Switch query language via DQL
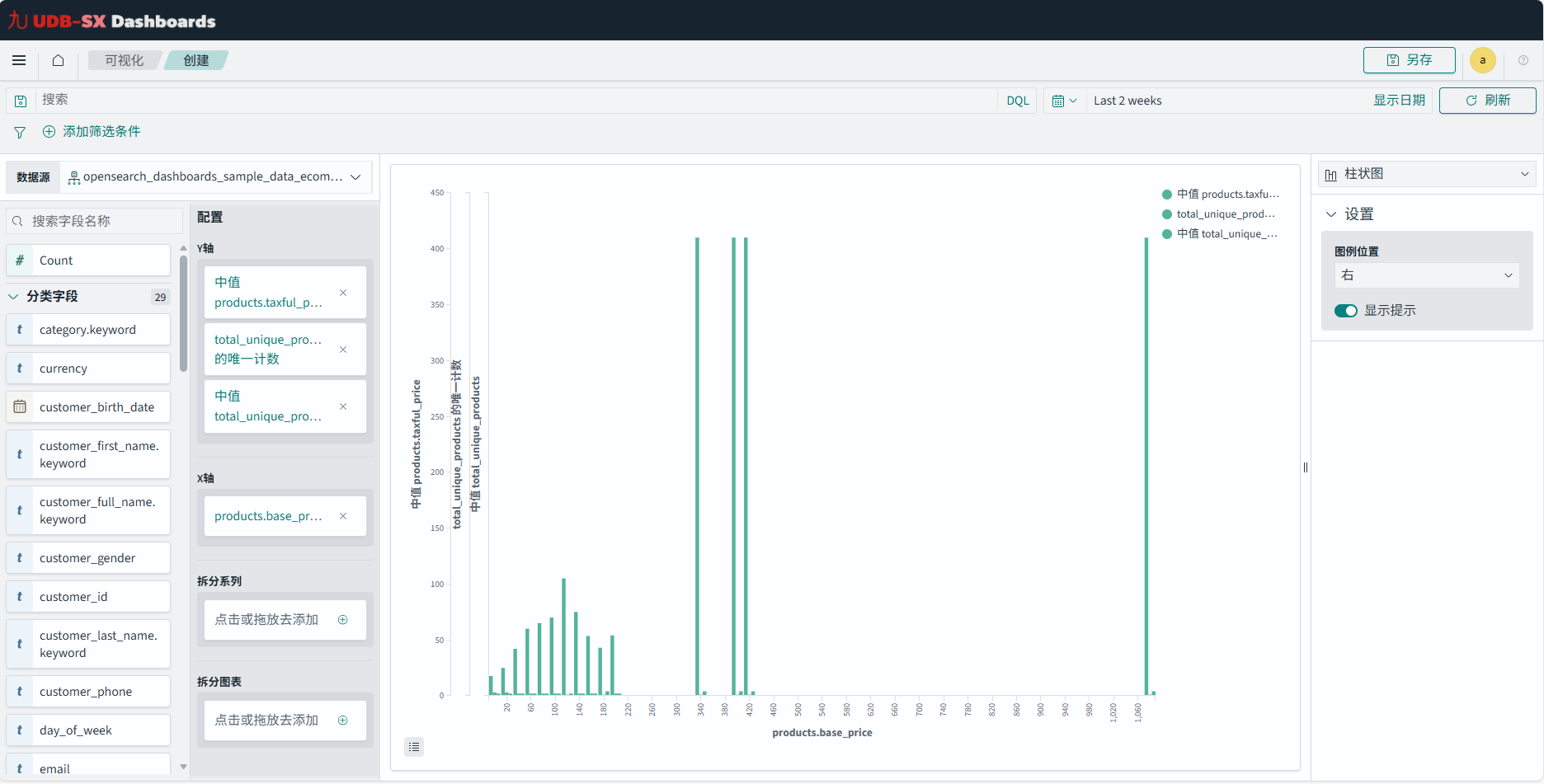 1018,101
